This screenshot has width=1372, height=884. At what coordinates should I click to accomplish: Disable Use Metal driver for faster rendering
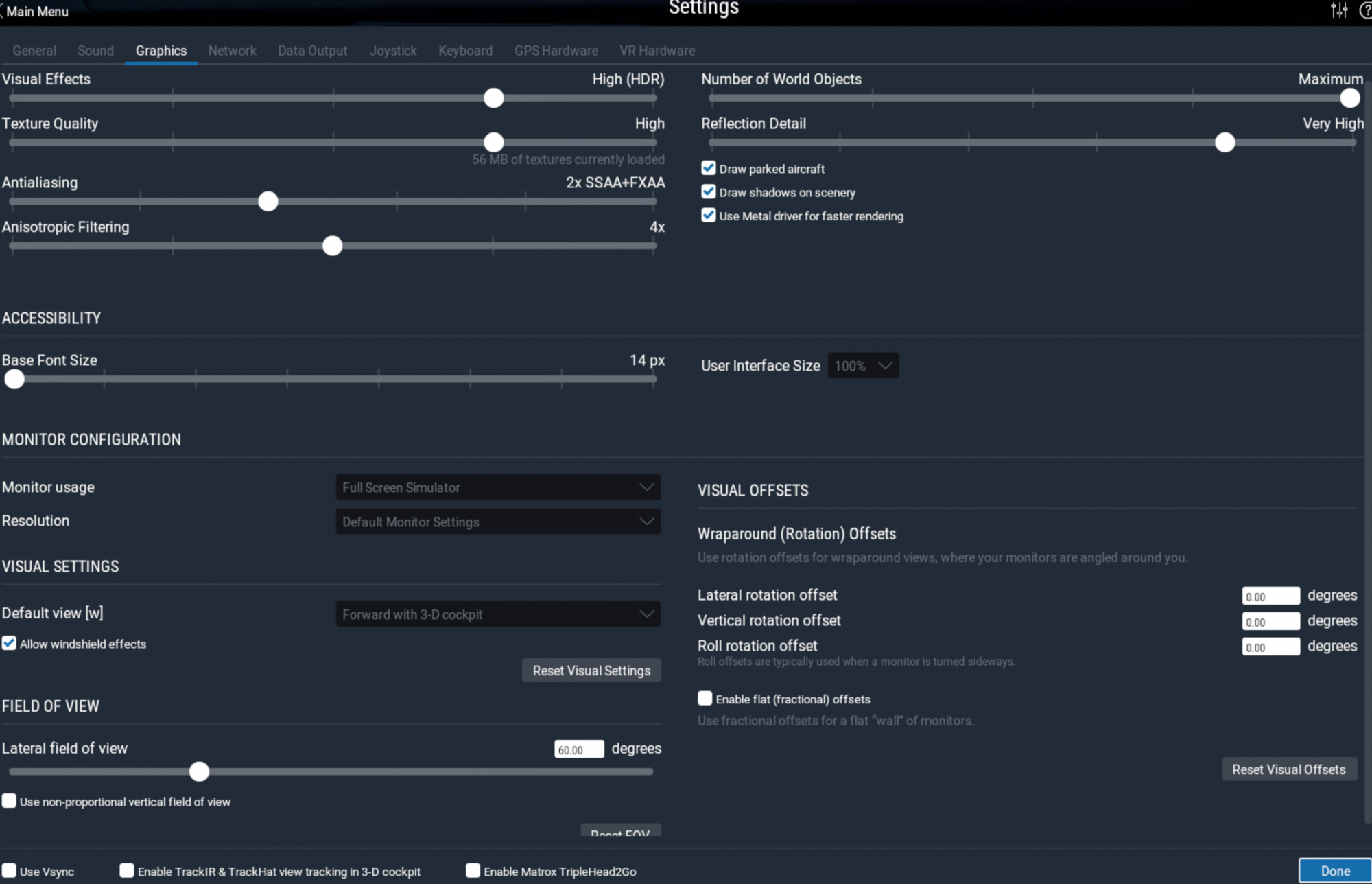click(709, 216)
